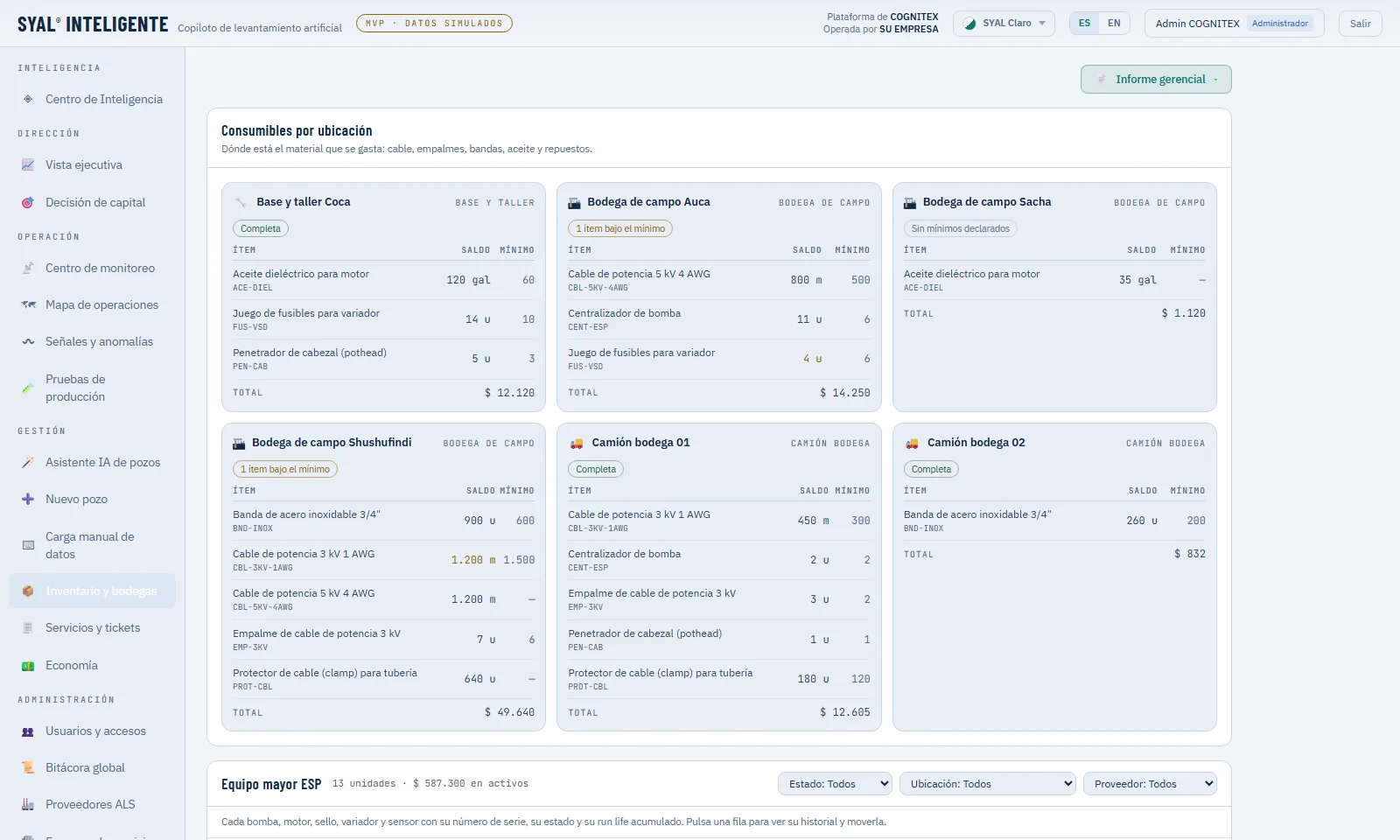Click the Sin mínimos declarados badge

click(x=961, y=228)
